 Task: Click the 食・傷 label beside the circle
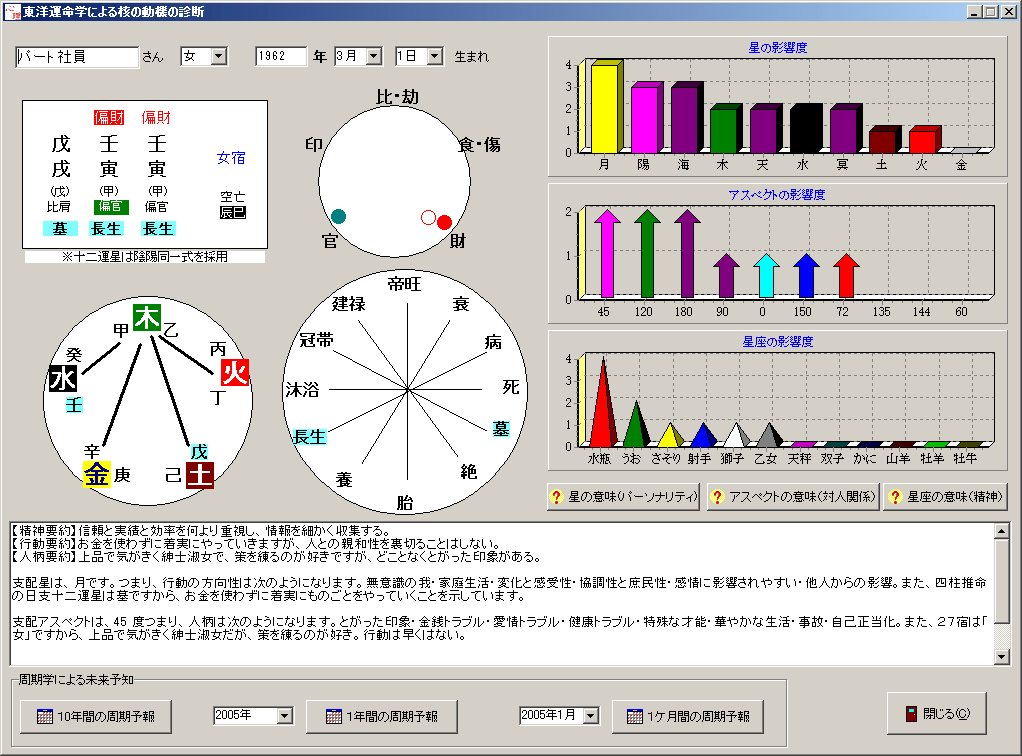pyautogui.click(x=480, y=145)
